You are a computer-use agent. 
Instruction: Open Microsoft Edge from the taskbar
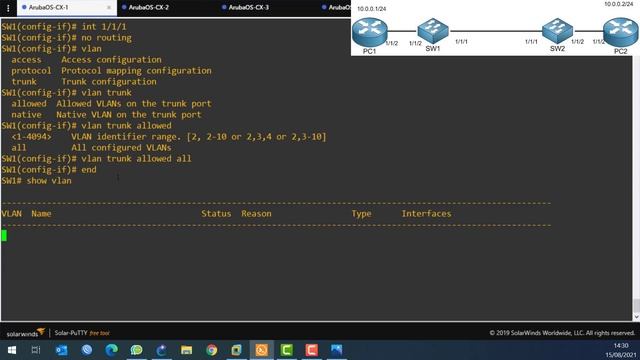(111, 350)
